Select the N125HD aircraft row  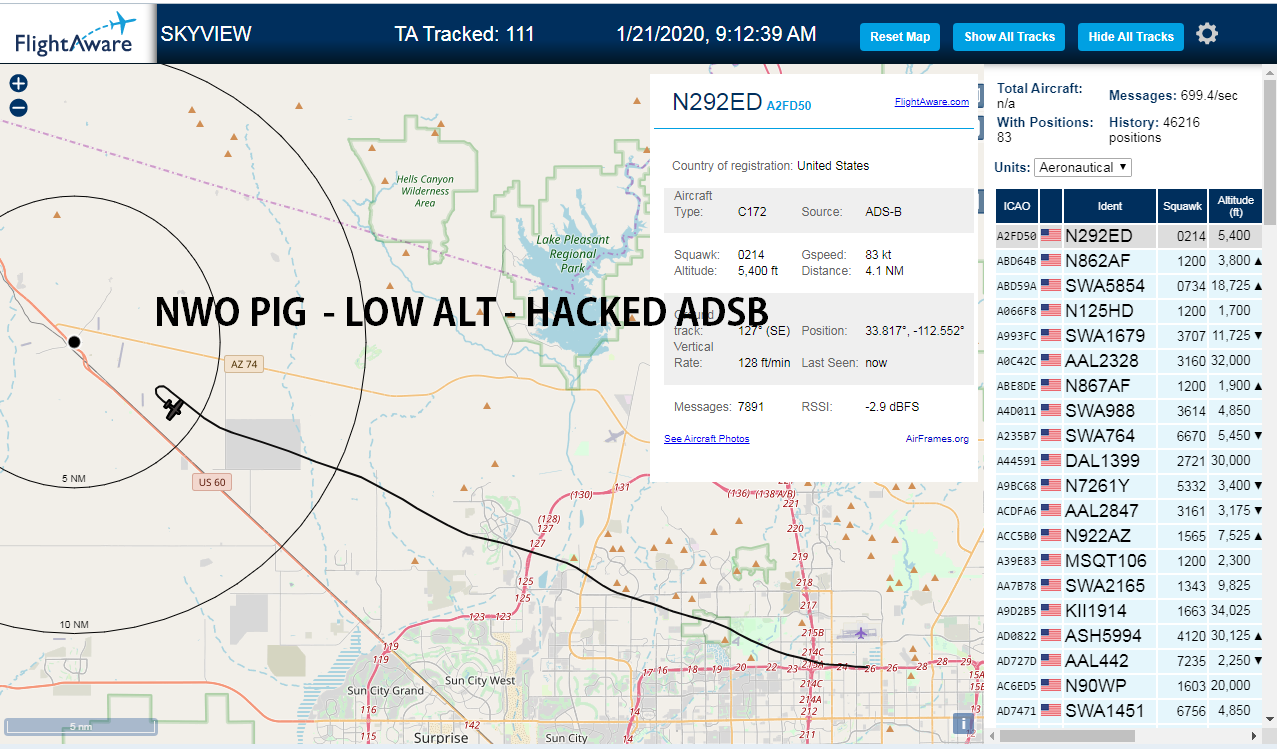pyautogui.click(x=1130, y=311)
